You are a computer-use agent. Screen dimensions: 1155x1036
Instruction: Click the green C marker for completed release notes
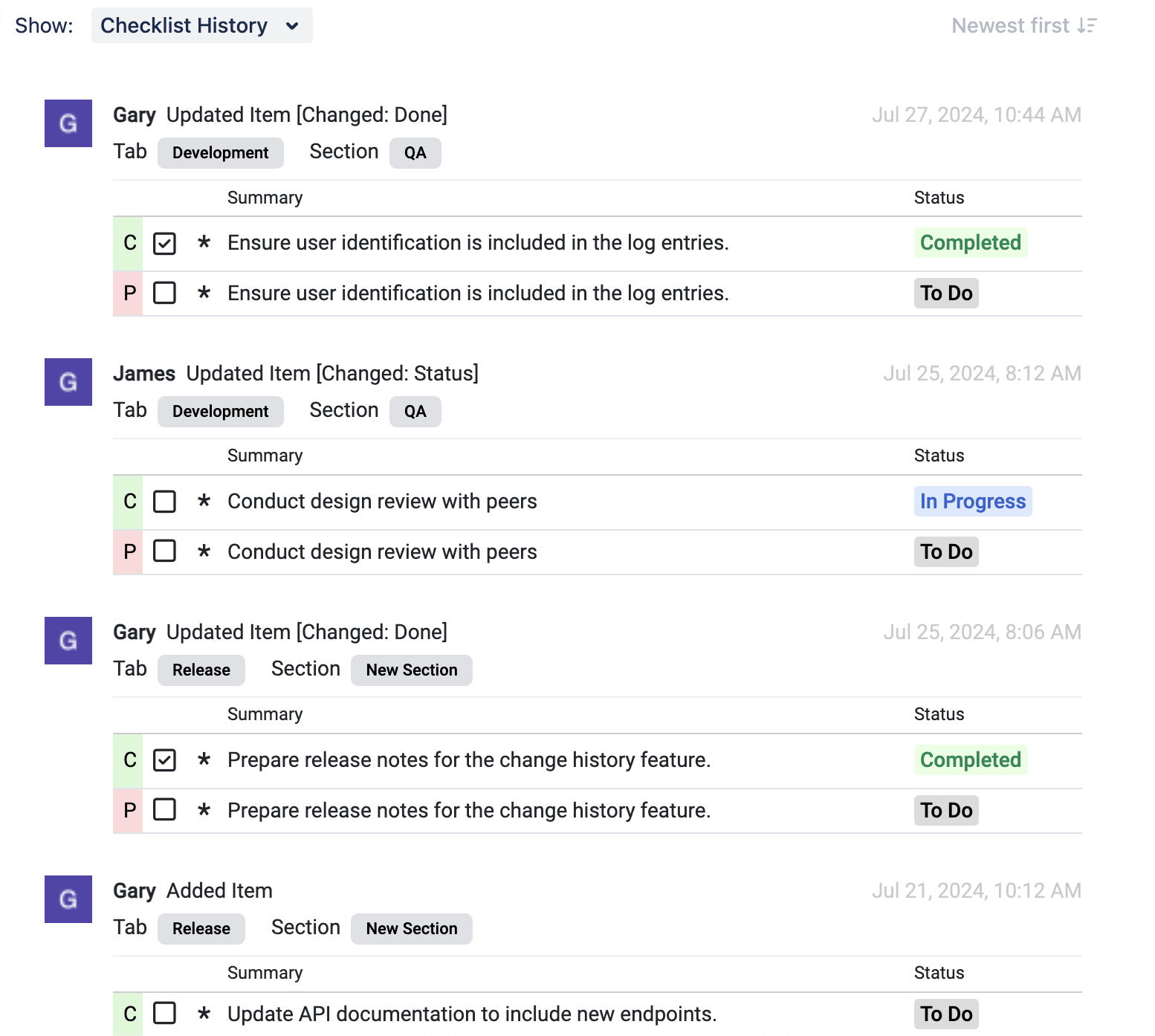pos(129,760)
